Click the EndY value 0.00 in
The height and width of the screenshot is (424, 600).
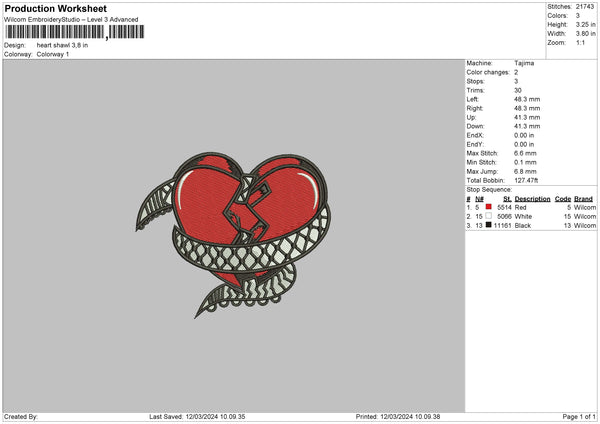[x=524, y=144]
